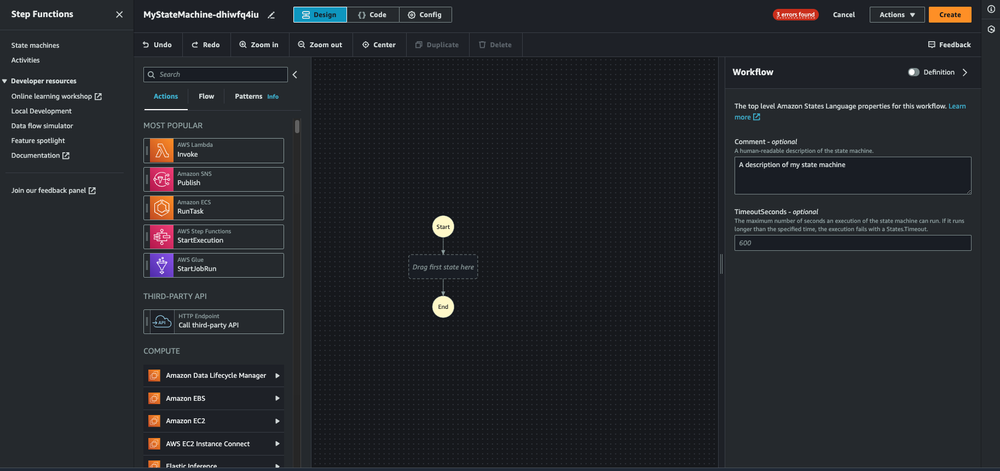Collapse the states browser panel arrow
This screenshot has width=1000, height=471.
(295, 75)
